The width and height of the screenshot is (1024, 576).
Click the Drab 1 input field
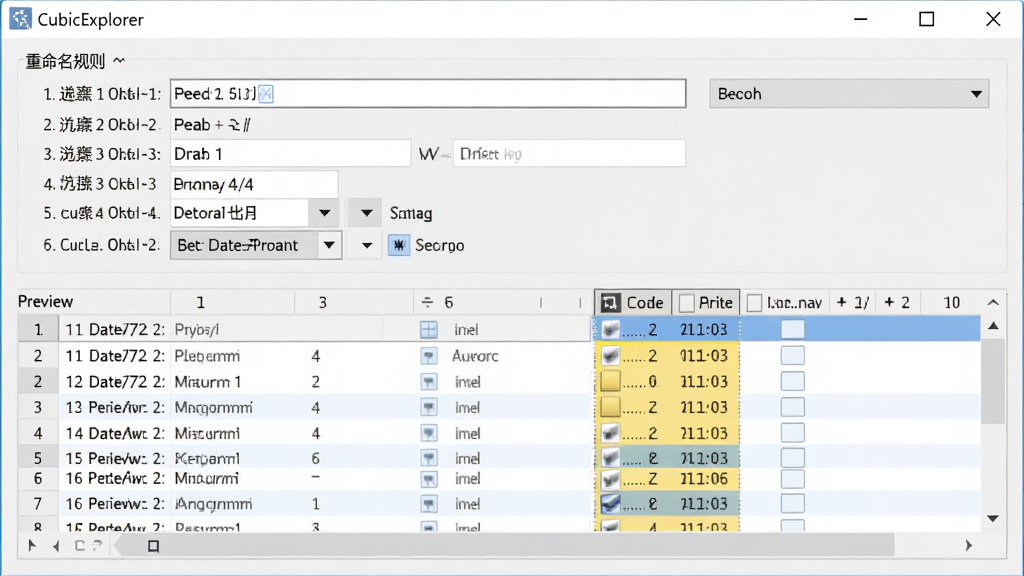pyautogui.click(x=291, y=154)
